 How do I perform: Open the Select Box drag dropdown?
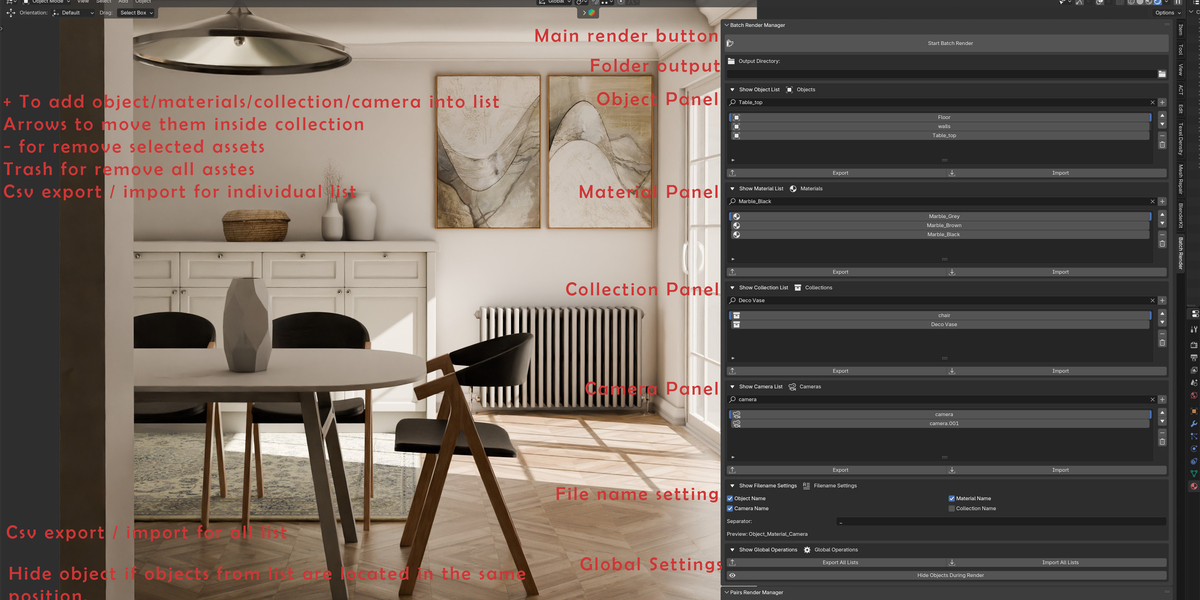(x=136, y=13)
